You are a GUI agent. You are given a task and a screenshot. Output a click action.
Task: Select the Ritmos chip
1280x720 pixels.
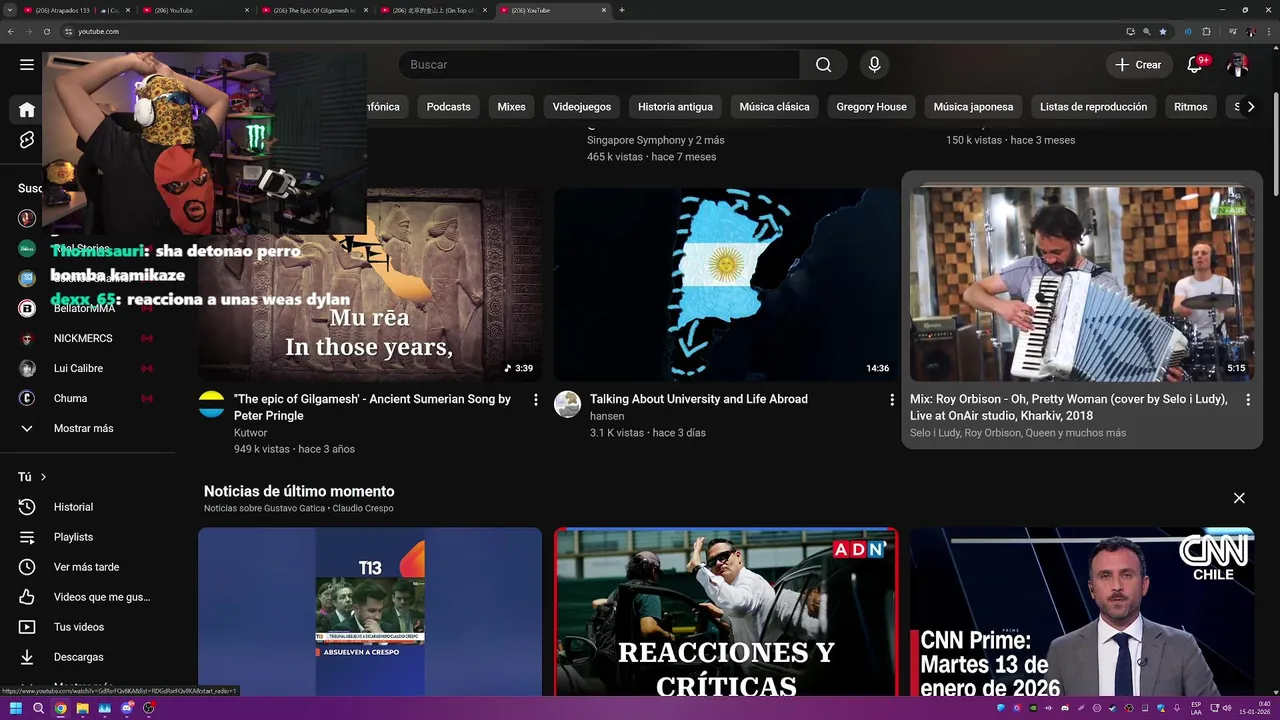(x=1190, y=107)
